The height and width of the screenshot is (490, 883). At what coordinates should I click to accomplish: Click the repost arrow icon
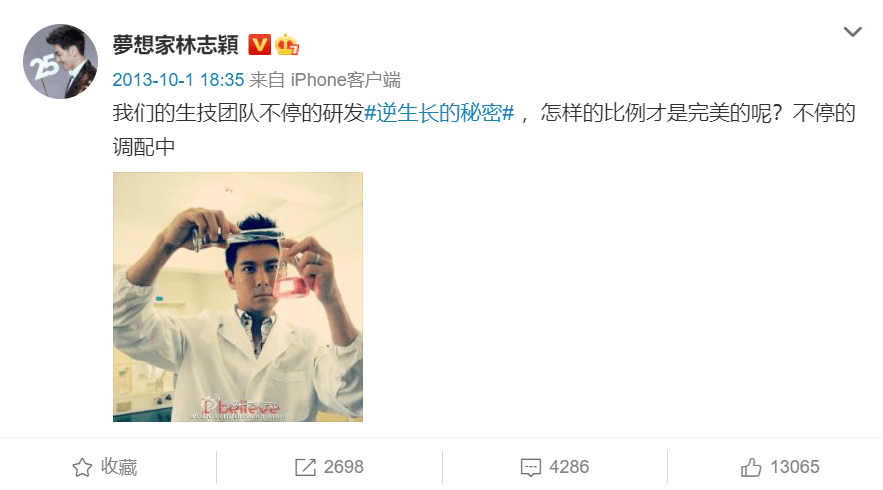click(305, 467)
